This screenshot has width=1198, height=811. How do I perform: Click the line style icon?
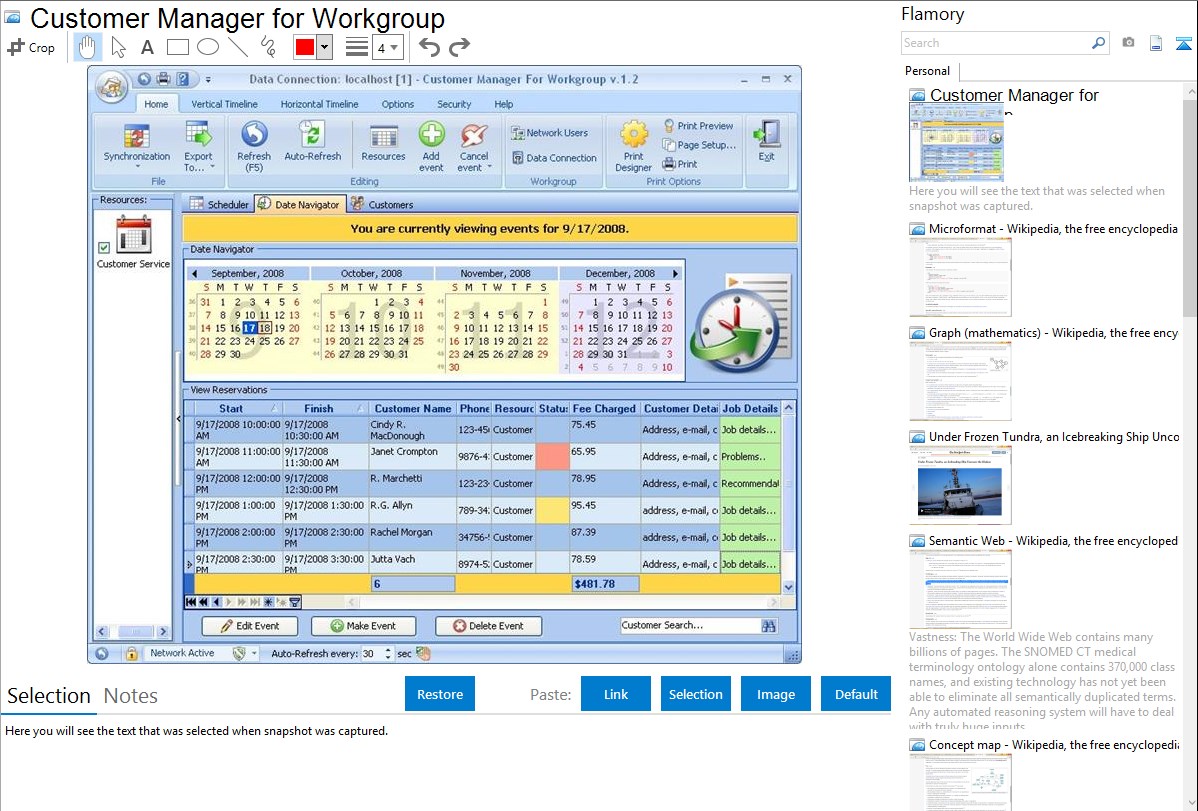(356, 47)
